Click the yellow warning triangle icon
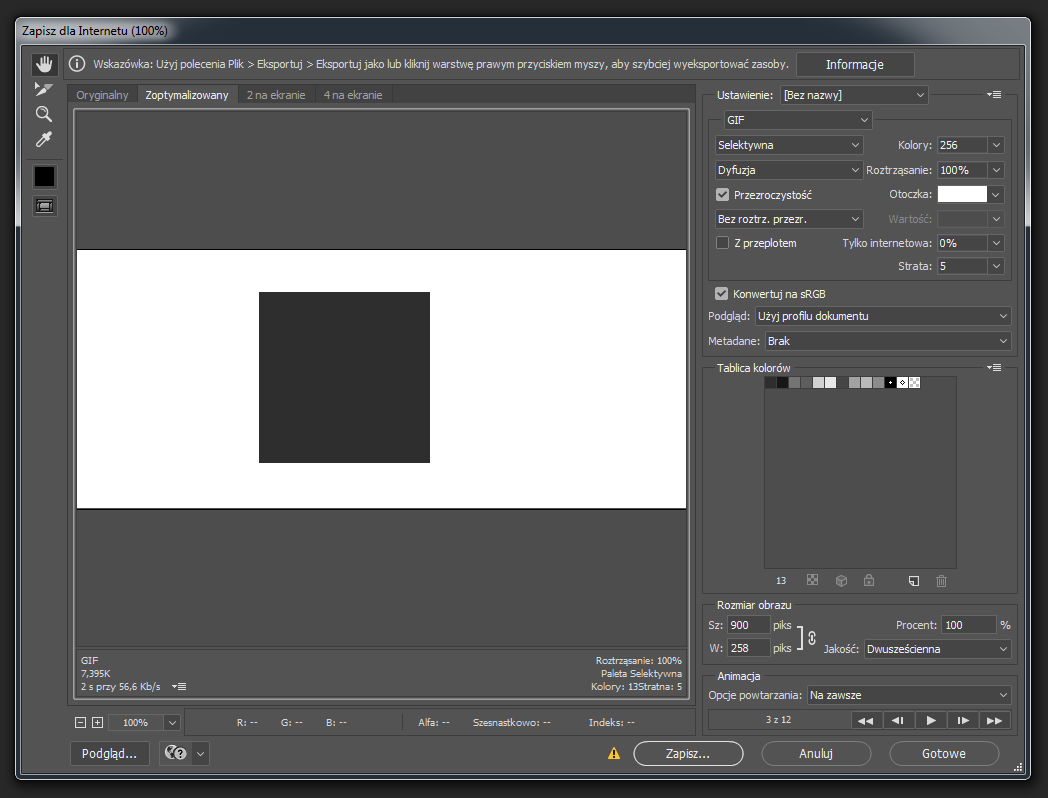Image resolution: width=1048 pixels, height=798 pixels. [614, 754]
